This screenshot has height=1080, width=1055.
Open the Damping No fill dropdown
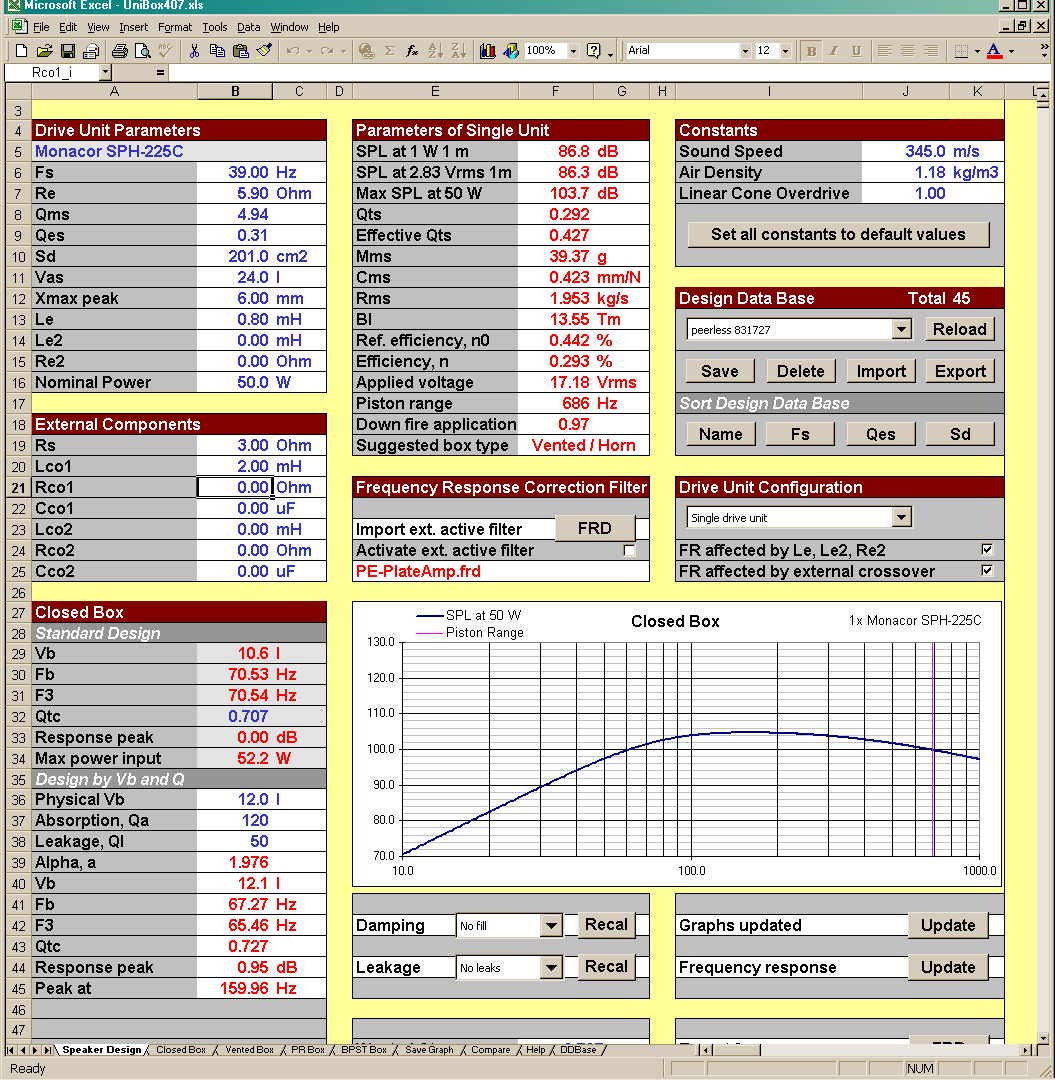point(551,926)
